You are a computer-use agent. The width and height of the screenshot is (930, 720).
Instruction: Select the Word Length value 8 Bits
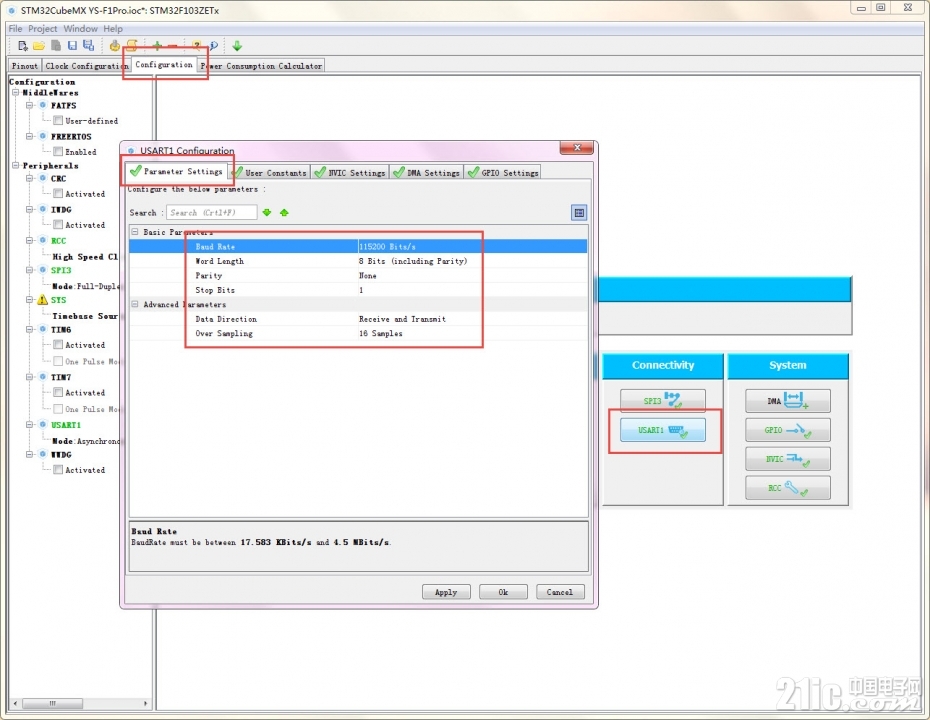pyautogui.click(x=413, y=261)
